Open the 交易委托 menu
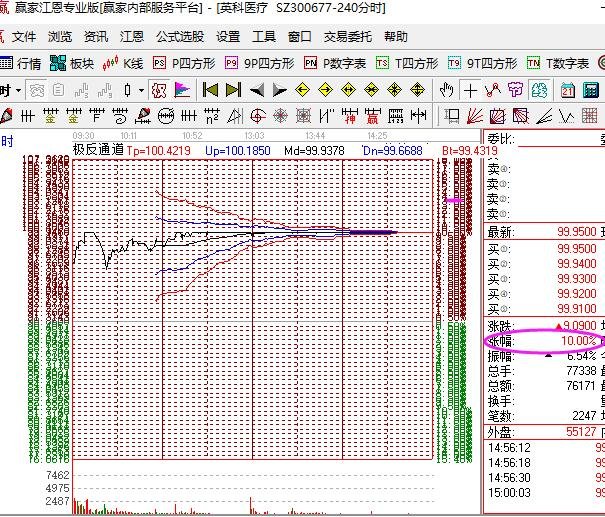Screen dimensions: 605x517 [x=348, y=37]
